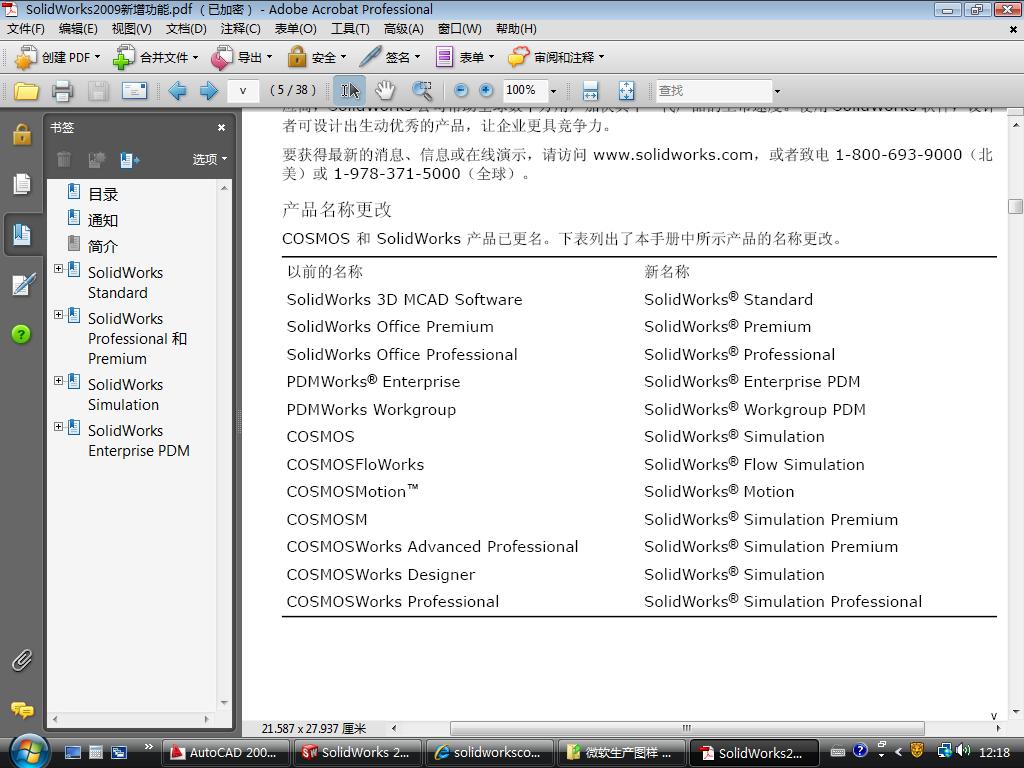The height and width of the screenshot is (768, 1024).
Task: Click the zoom in plus button
Action: click(486, 91)
